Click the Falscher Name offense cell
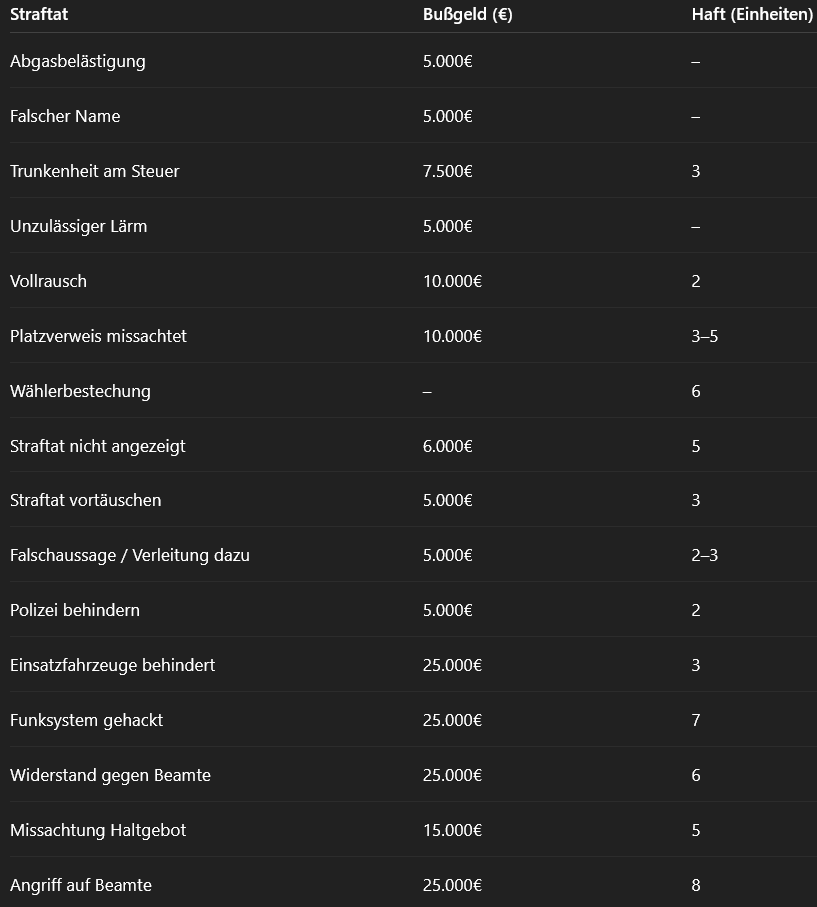Image resolution: width=817 pixels, height=907 pixels. click(x=65, y=116)
